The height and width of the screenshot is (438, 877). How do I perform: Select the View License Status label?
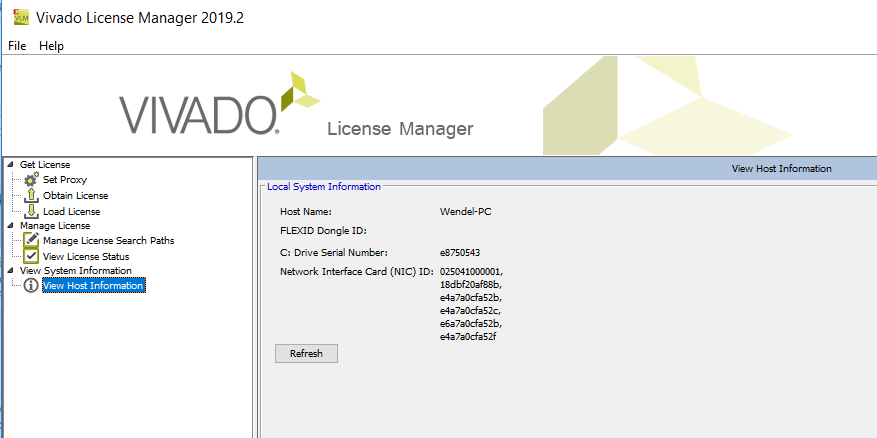coord(85,257)
